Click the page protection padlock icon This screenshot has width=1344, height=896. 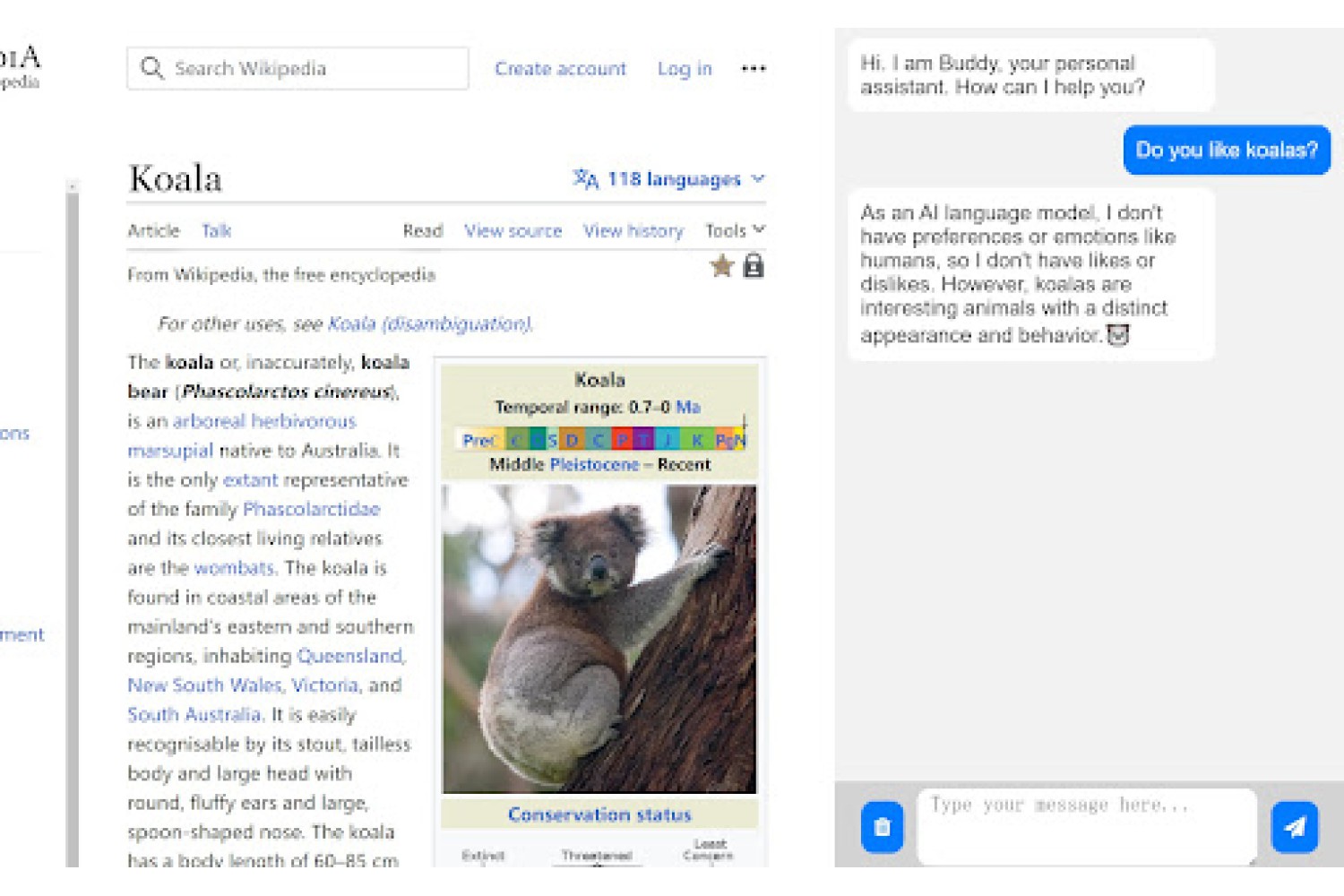754,265
